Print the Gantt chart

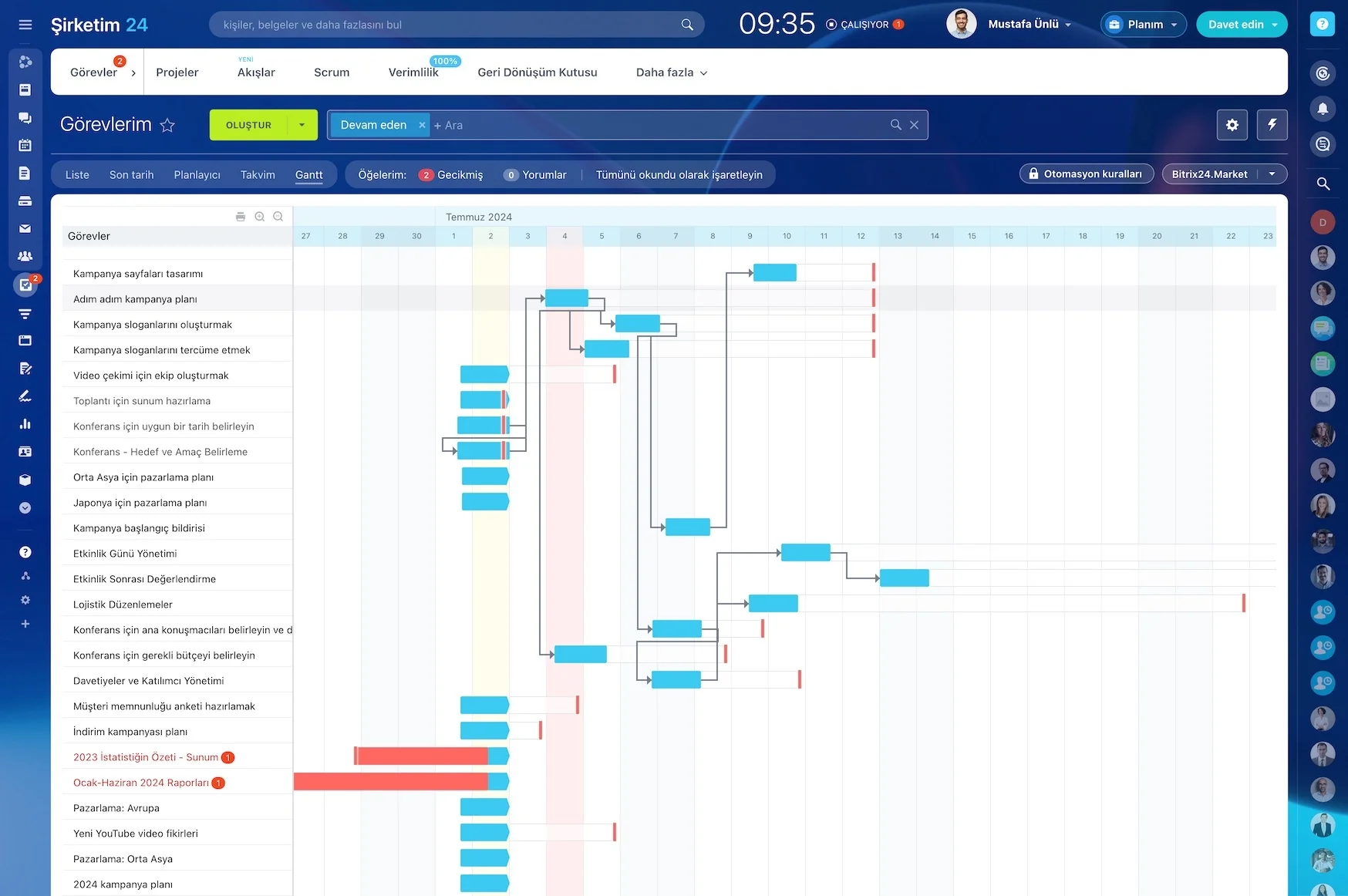(x=241, y=217)
